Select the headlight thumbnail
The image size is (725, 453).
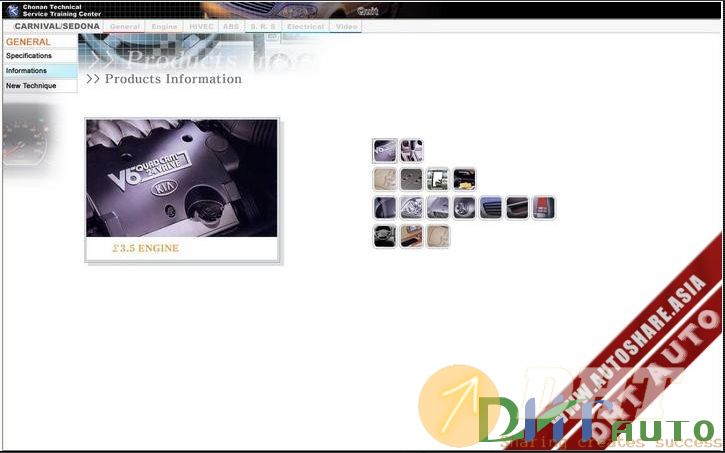tap(411, 208)
